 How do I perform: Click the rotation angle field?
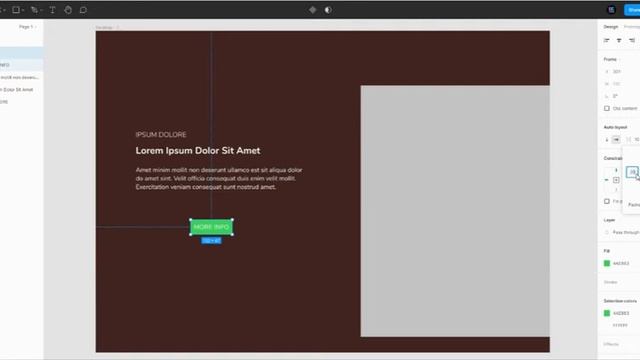(615, 96)
